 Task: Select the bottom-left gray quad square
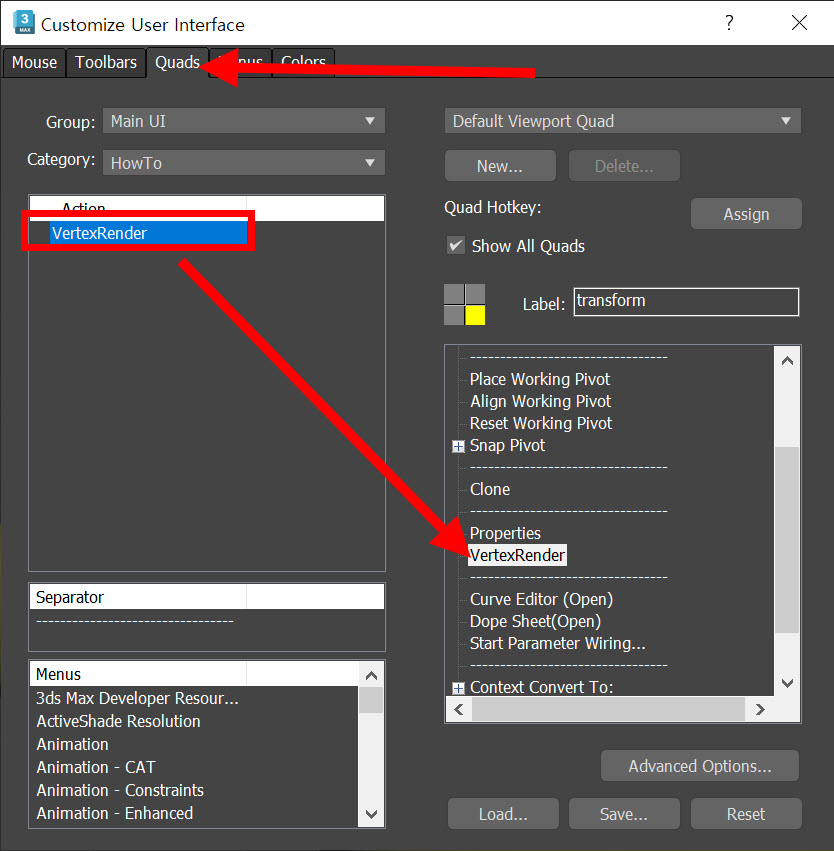coord(454,315)
